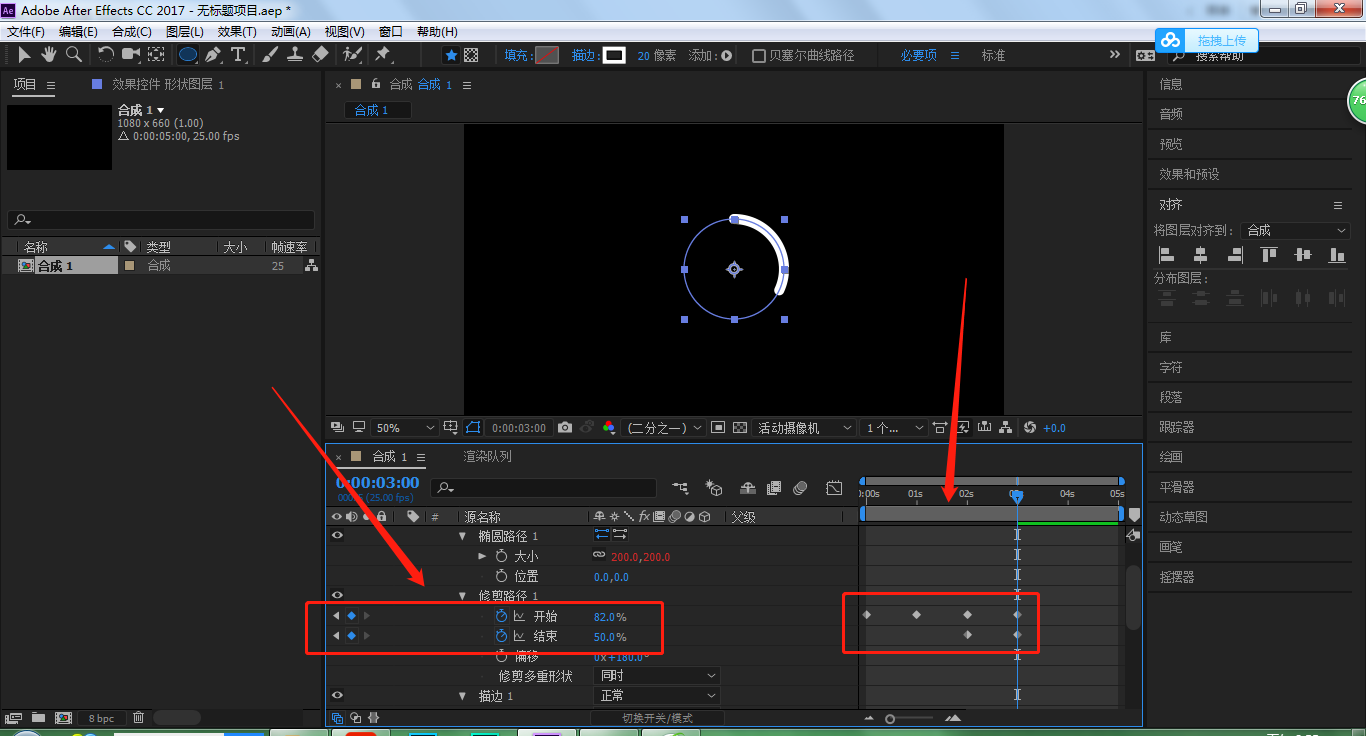This screenshot has height=736, width=1366.
Task: Click the timeline search field
Action: [544, 488]
